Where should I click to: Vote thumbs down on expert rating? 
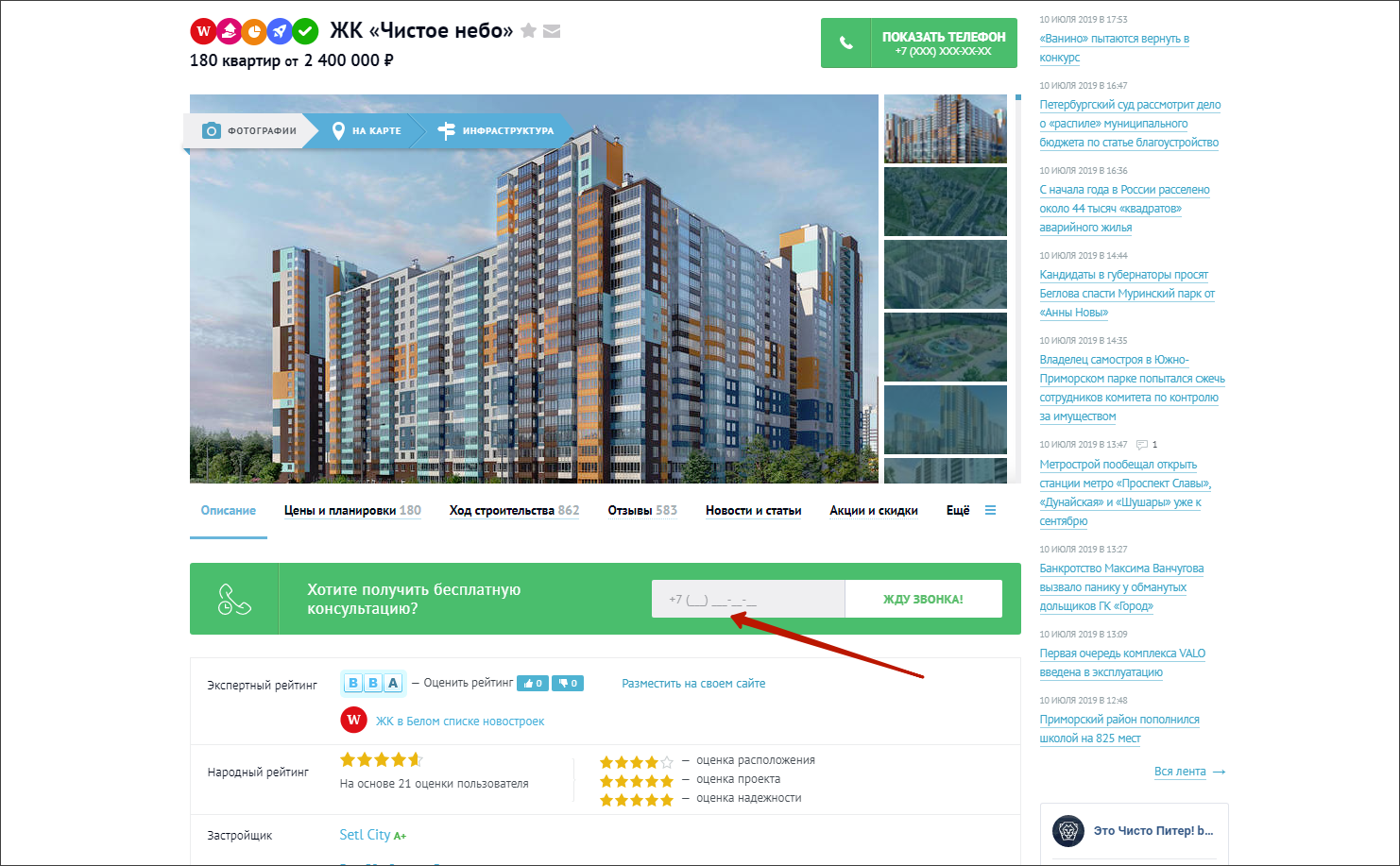point(568,683)
